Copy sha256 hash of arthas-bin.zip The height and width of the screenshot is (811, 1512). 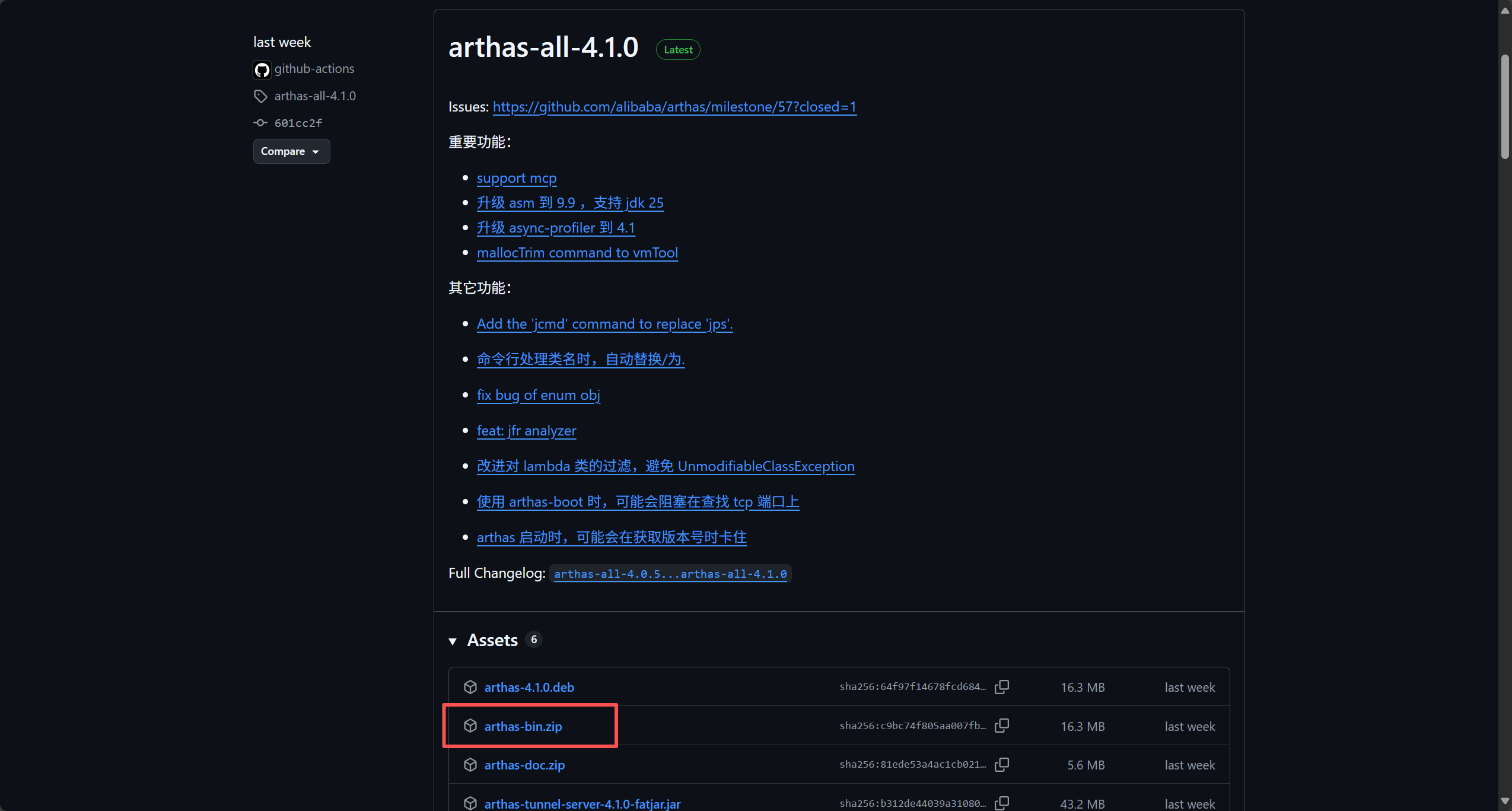click(x=1002, y=725)
